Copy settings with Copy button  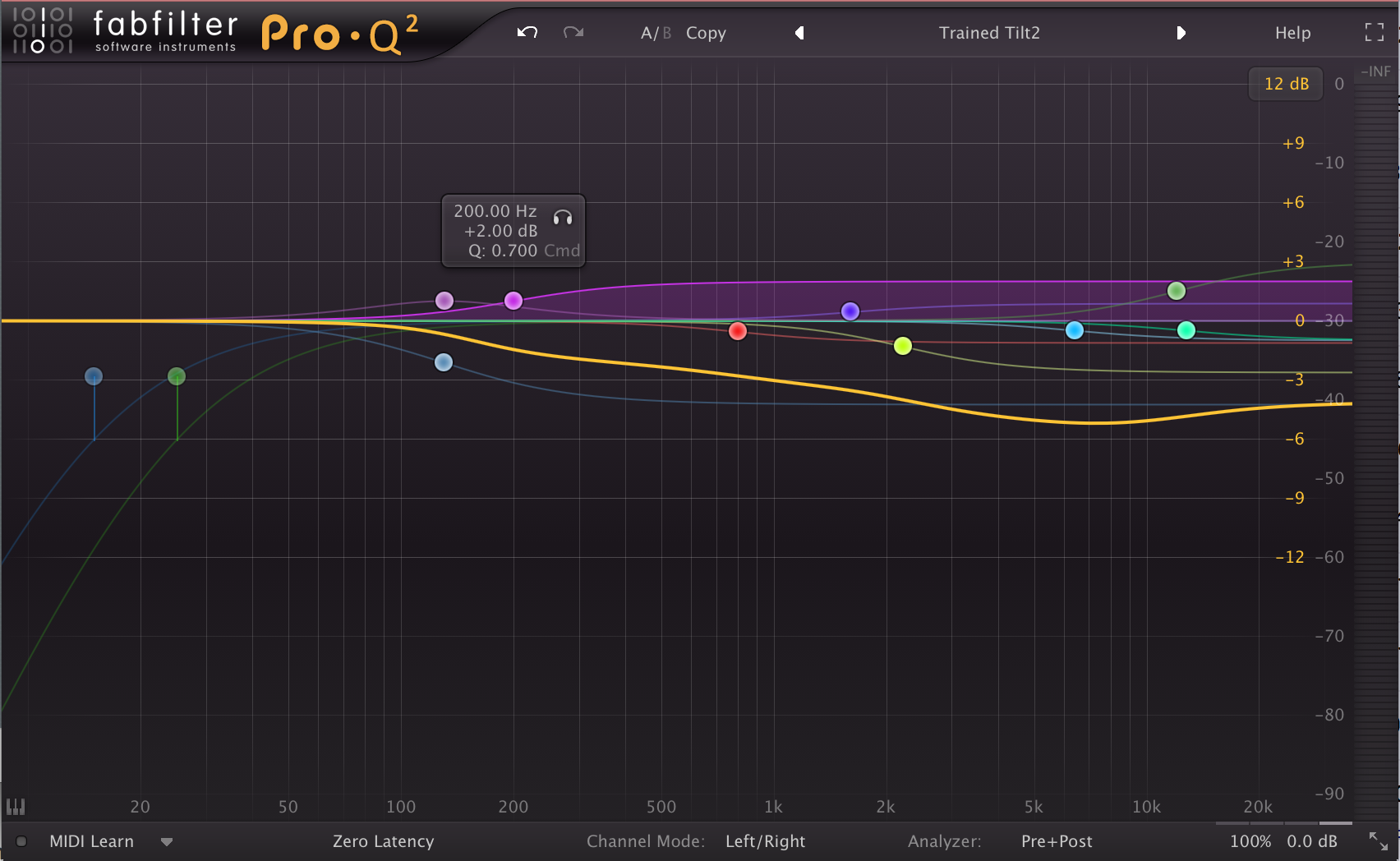(706, 33)
